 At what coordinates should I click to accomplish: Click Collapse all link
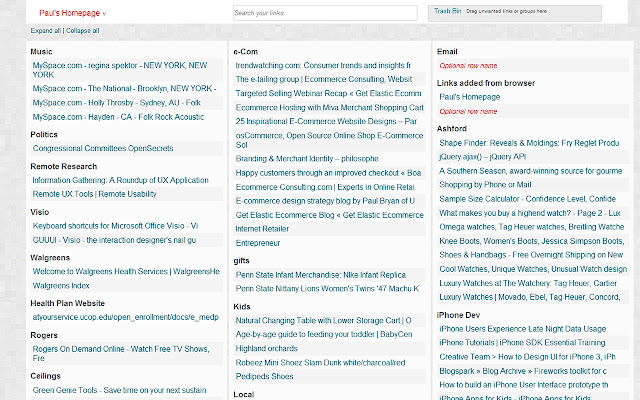click(x=82, y=31)
